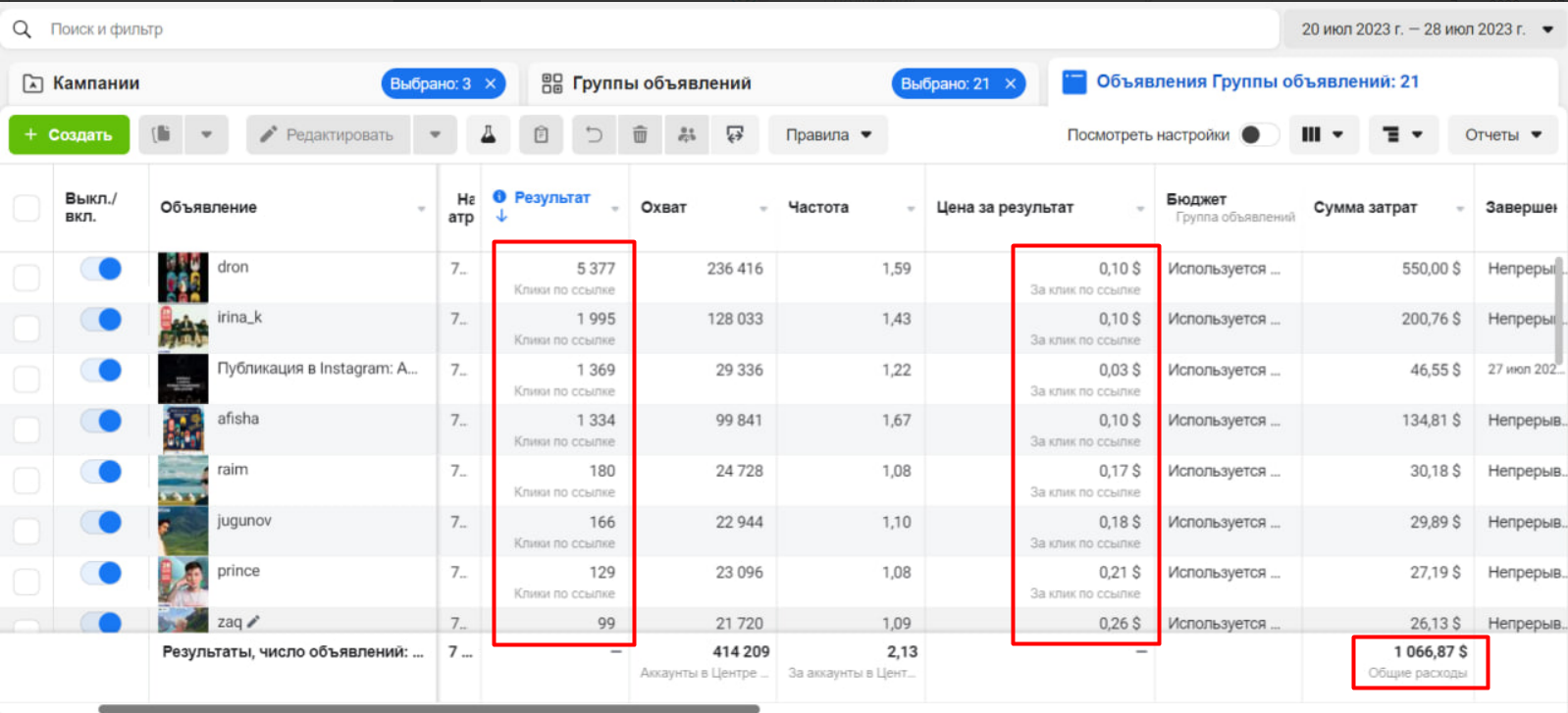1568x713 pixels.
Task: Click the undo arrow icon
Action: (x=594, y=134)
